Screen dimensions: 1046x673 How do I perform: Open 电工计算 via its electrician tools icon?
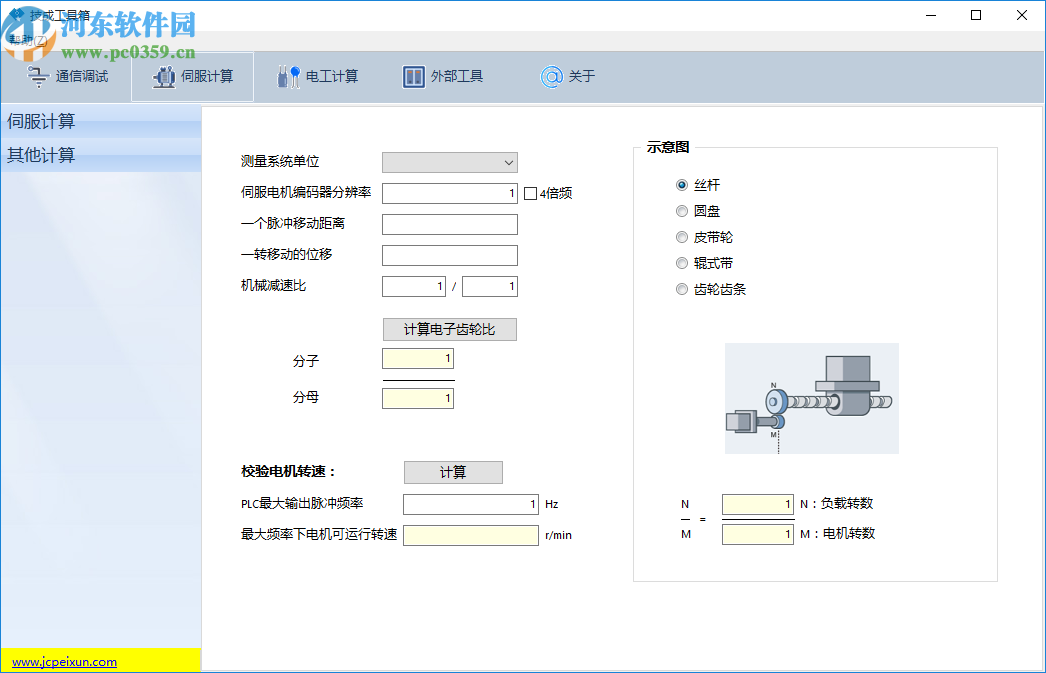(x=288, y=75)
